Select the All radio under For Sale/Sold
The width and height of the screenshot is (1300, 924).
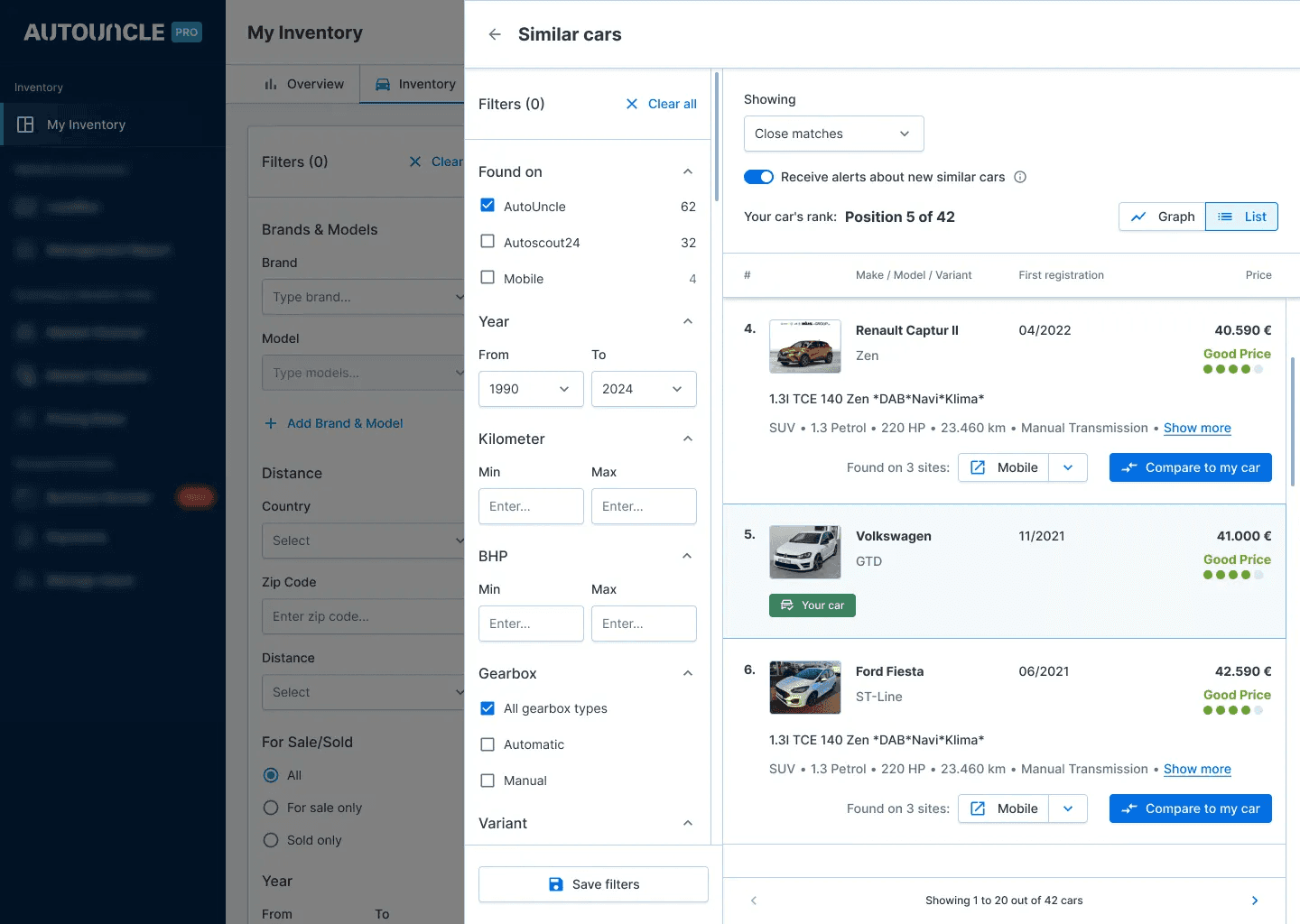[x=271, y=775]
